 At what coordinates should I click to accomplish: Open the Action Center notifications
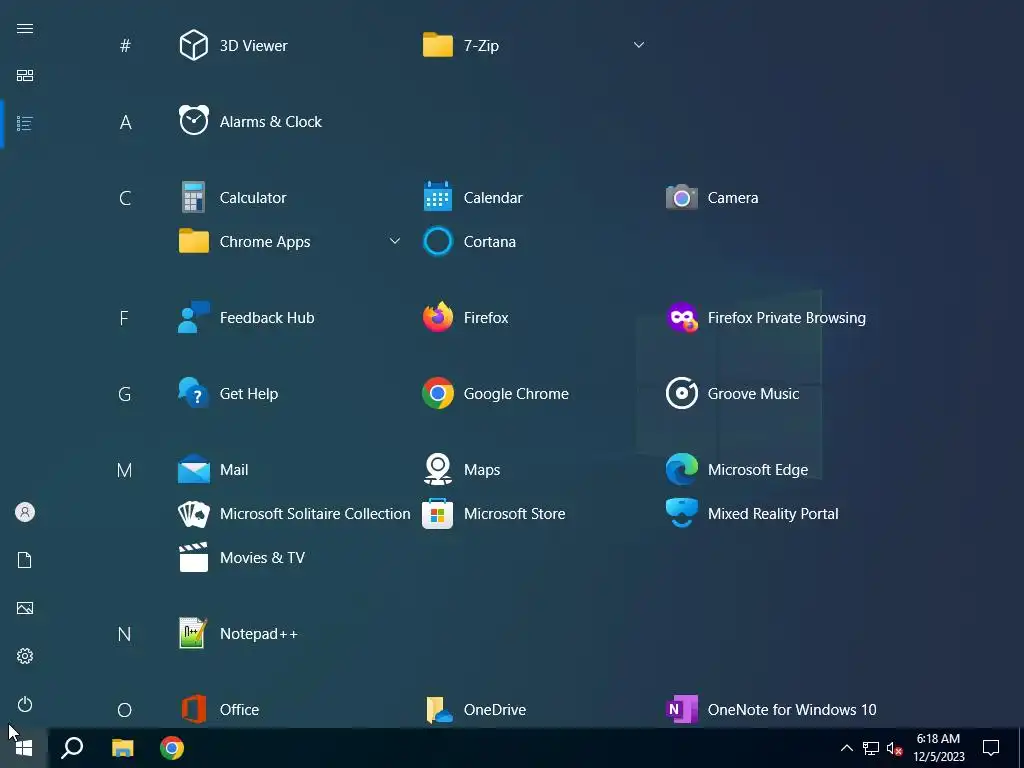point(991,748)
